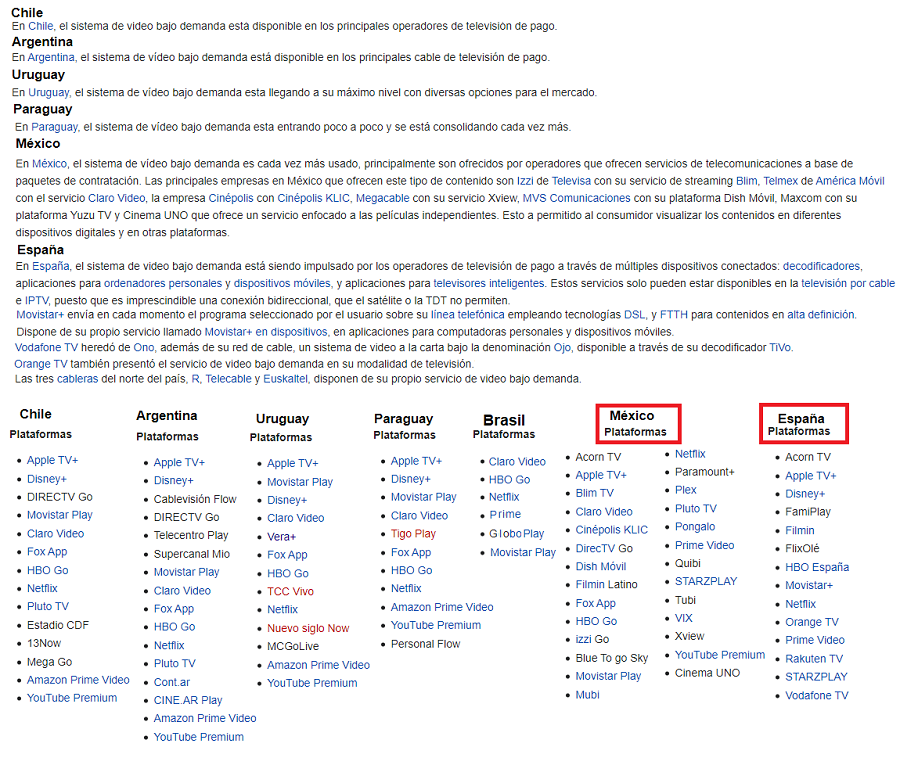
Task: Click Cablevisión Flow under Argentina
Action: click(x=195, y=499)
